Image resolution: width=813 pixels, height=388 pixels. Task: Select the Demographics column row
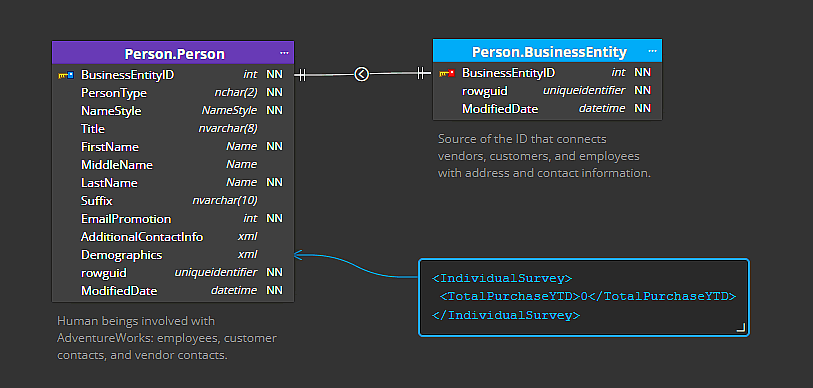(x=173, y=255)
